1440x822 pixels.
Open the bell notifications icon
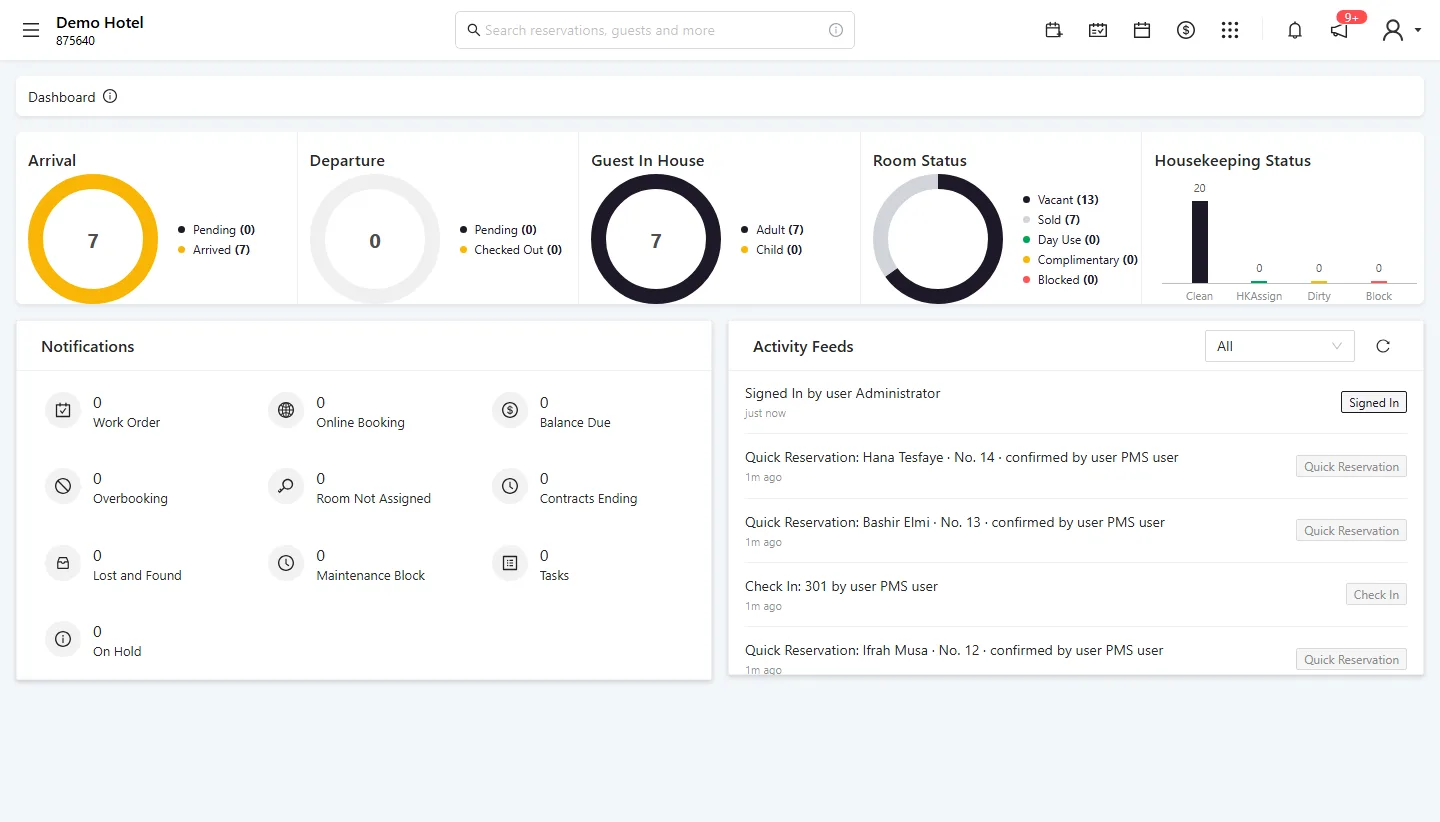[1295, 30]
